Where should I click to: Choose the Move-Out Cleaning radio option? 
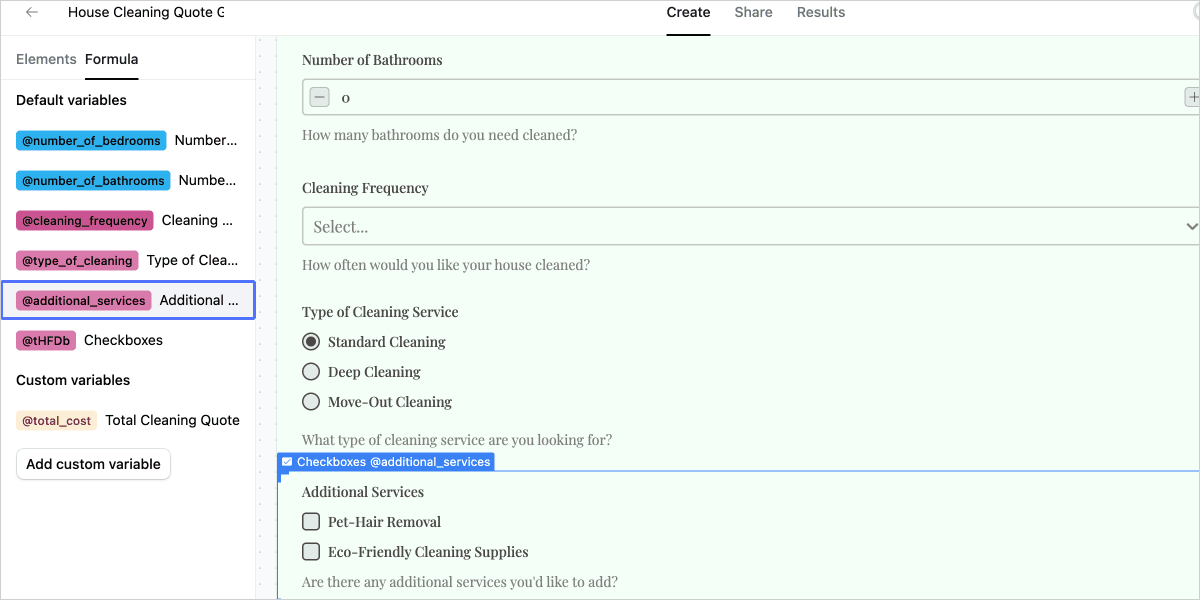[x=311, y=402]
